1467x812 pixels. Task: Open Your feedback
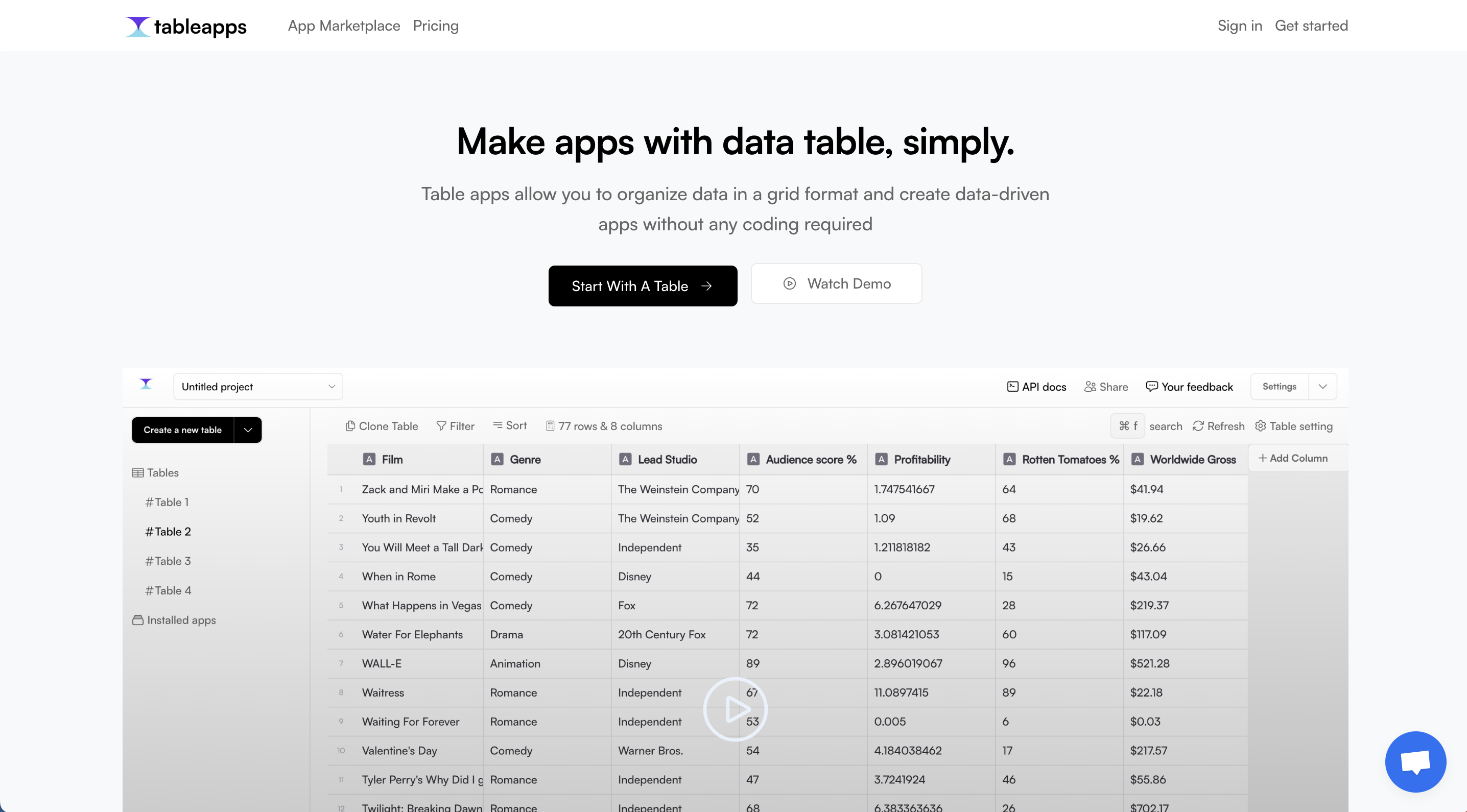click(1189, 387)
